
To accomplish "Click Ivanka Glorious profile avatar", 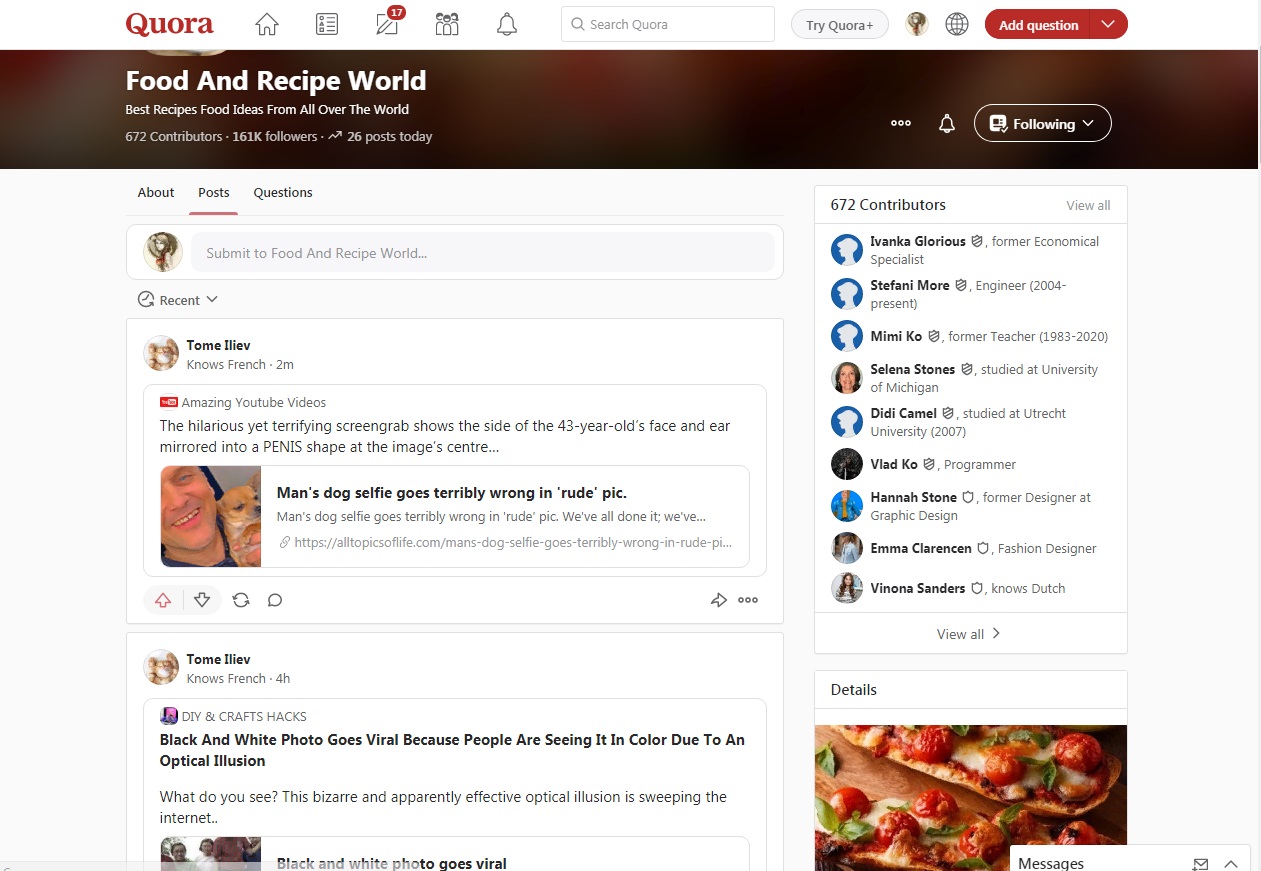I will 847,250.
